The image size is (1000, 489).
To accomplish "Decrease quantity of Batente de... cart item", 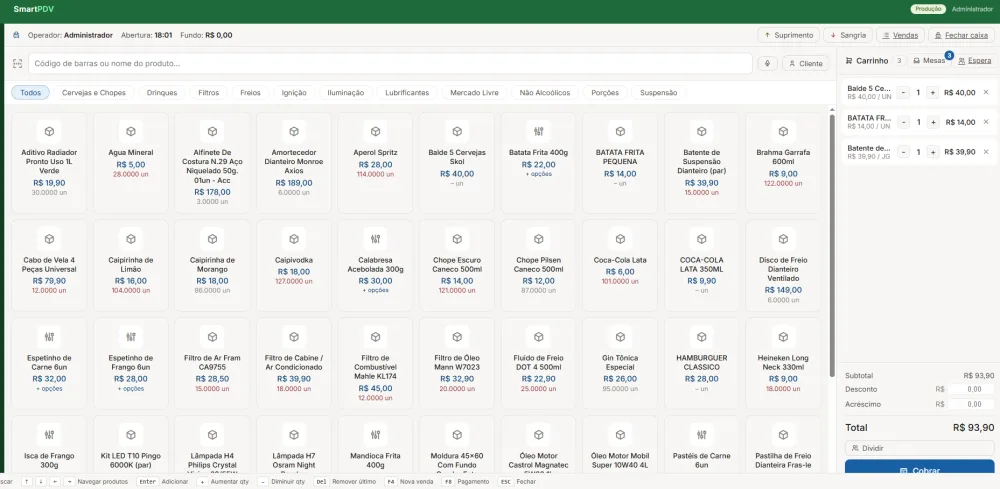I will click(x=904, y=152).
